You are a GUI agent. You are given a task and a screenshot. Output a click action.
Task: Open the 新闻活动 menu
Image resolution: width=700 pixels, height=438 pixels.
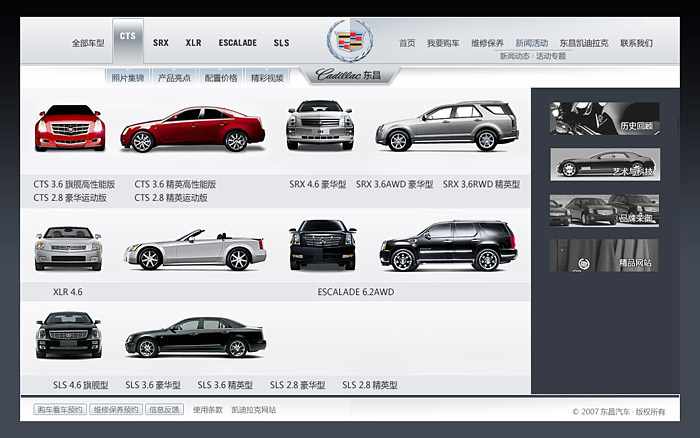tap(531, 43)
